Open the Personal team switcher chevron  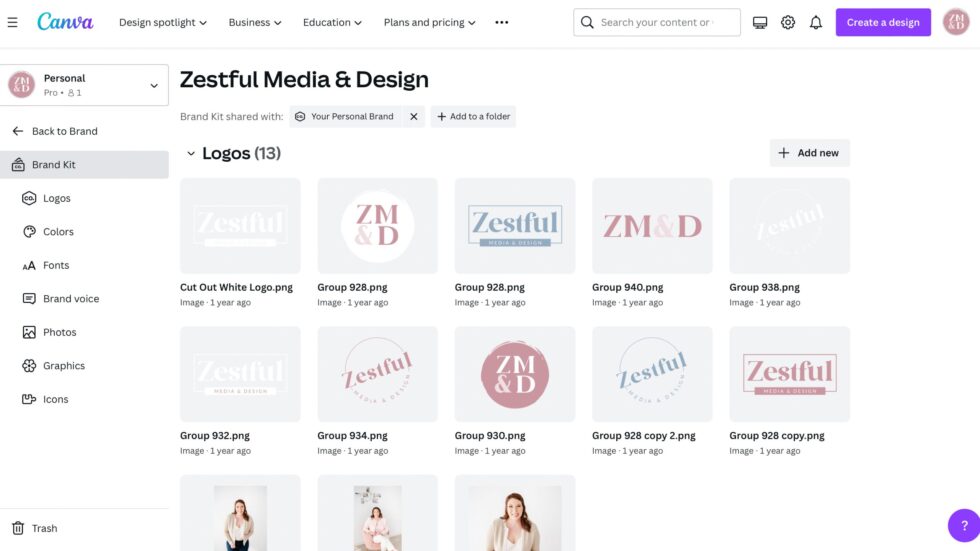tap(154, 85)
